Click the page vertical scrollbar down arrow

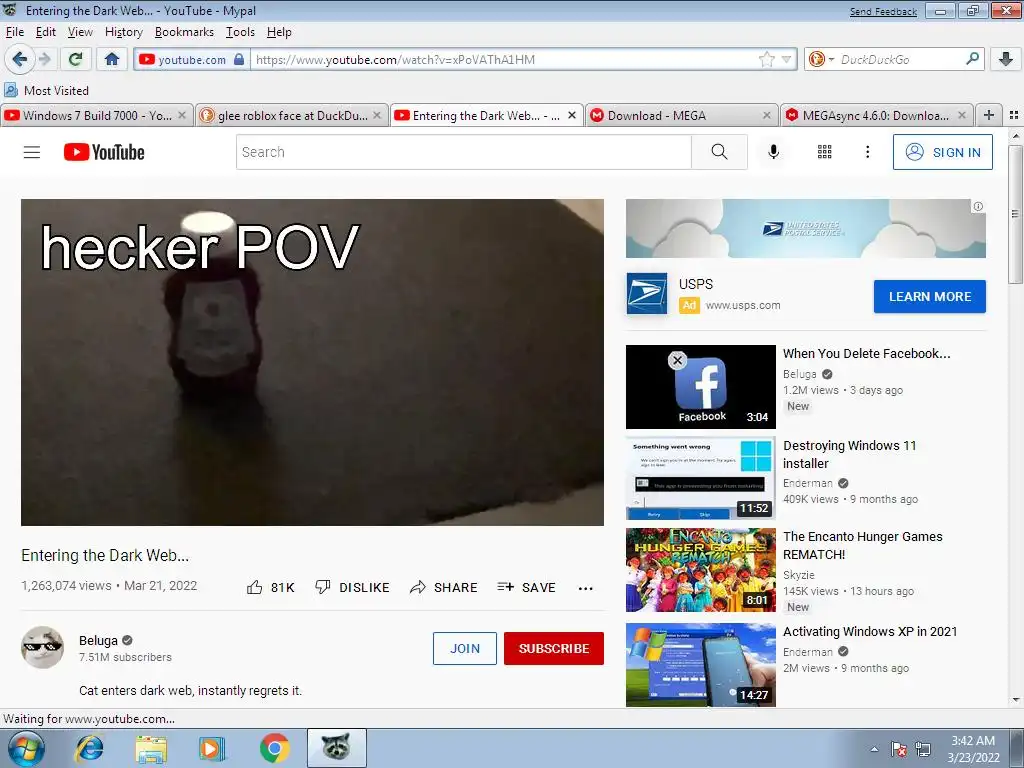point(1015,699)
